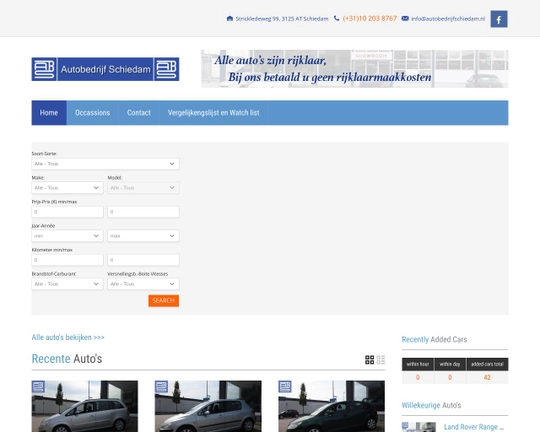This screenshot has height=432, width=540.
Task: Expand the Jaar-Année min dropdown
Action: point(68,236)
